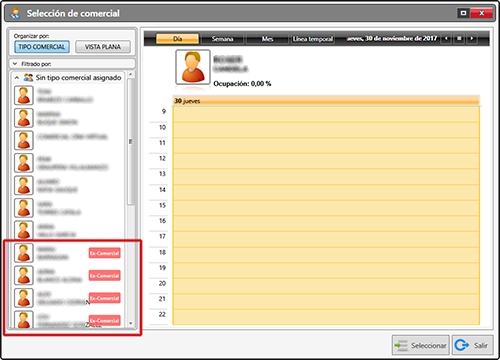Select the 9 o'clock calendar slot

(x=326, y=114)
